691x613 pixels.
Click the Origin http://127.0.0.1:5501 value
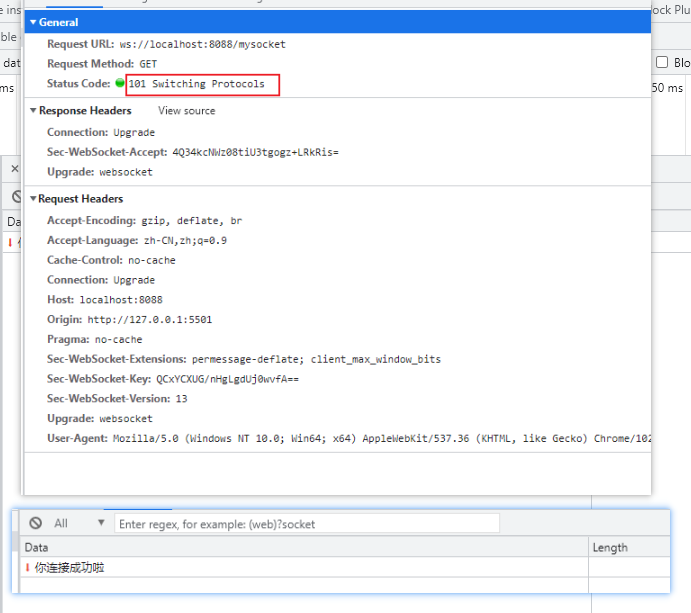150,320
